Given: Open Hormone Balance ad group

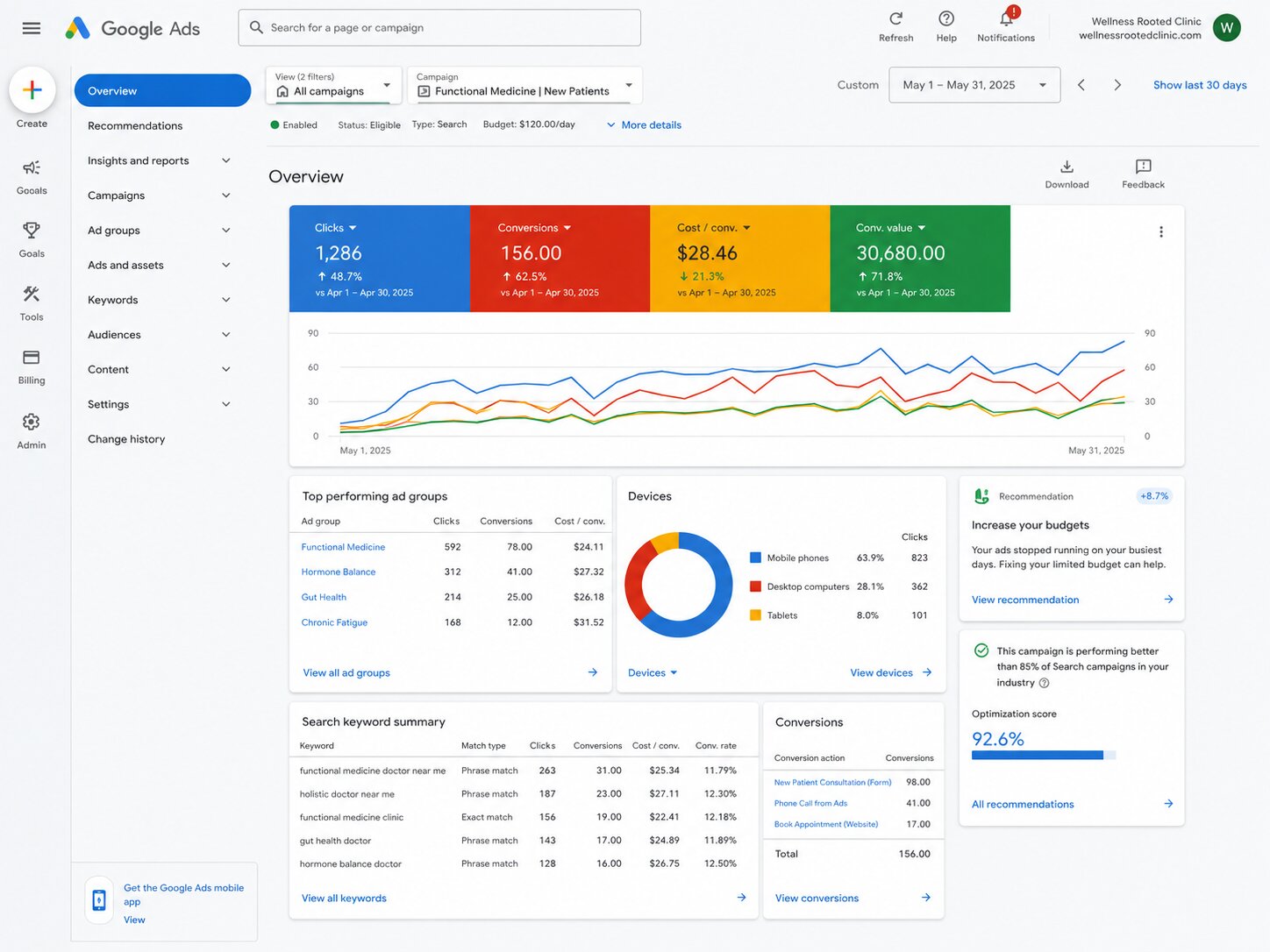Looking at the screenshot, I should pyautogui.click(x=339, y=572).
